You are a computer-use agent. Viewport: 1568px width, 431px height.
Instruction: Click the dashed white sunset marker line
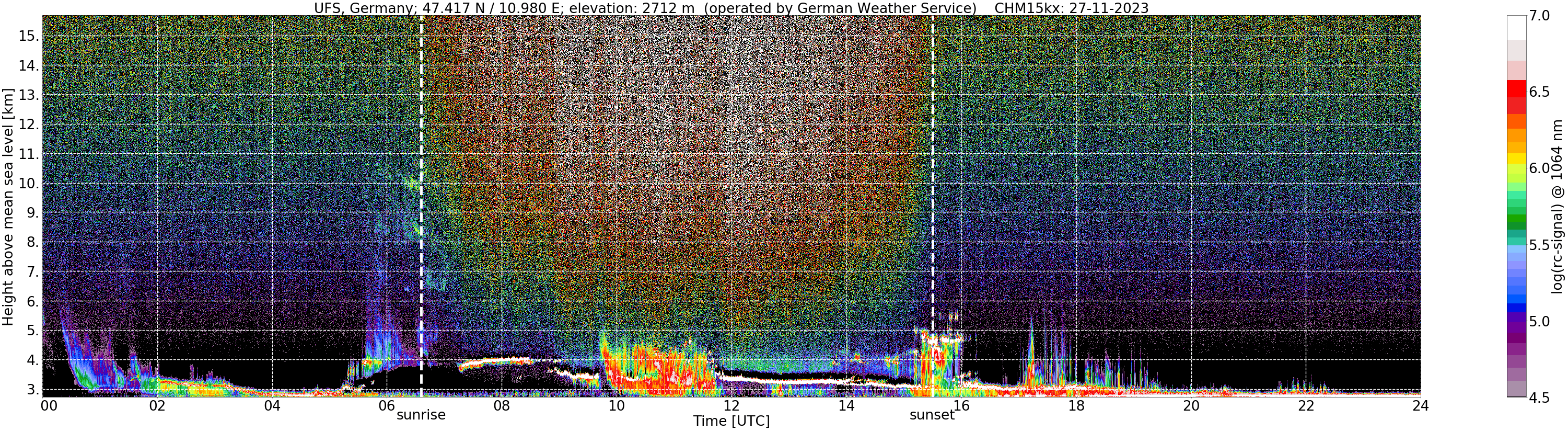933,206
